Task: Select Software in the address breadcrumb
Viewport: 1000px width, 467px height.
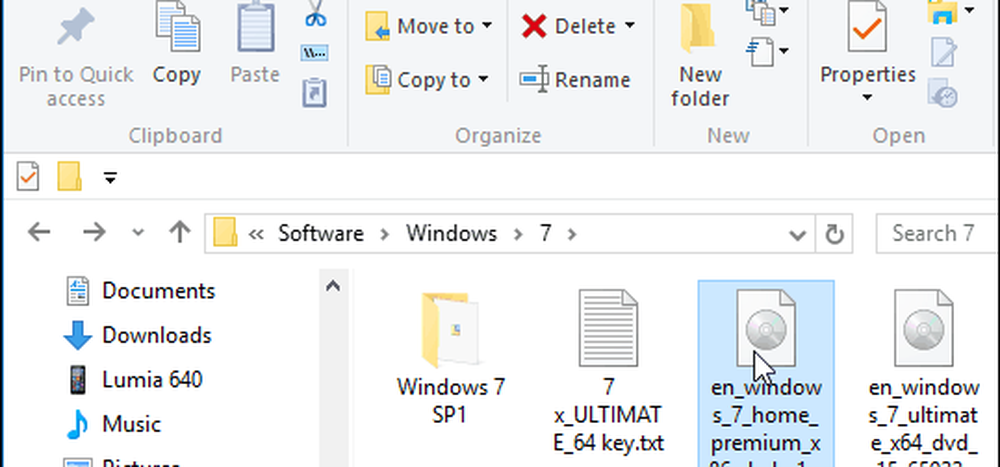Action: coord(320,234)
